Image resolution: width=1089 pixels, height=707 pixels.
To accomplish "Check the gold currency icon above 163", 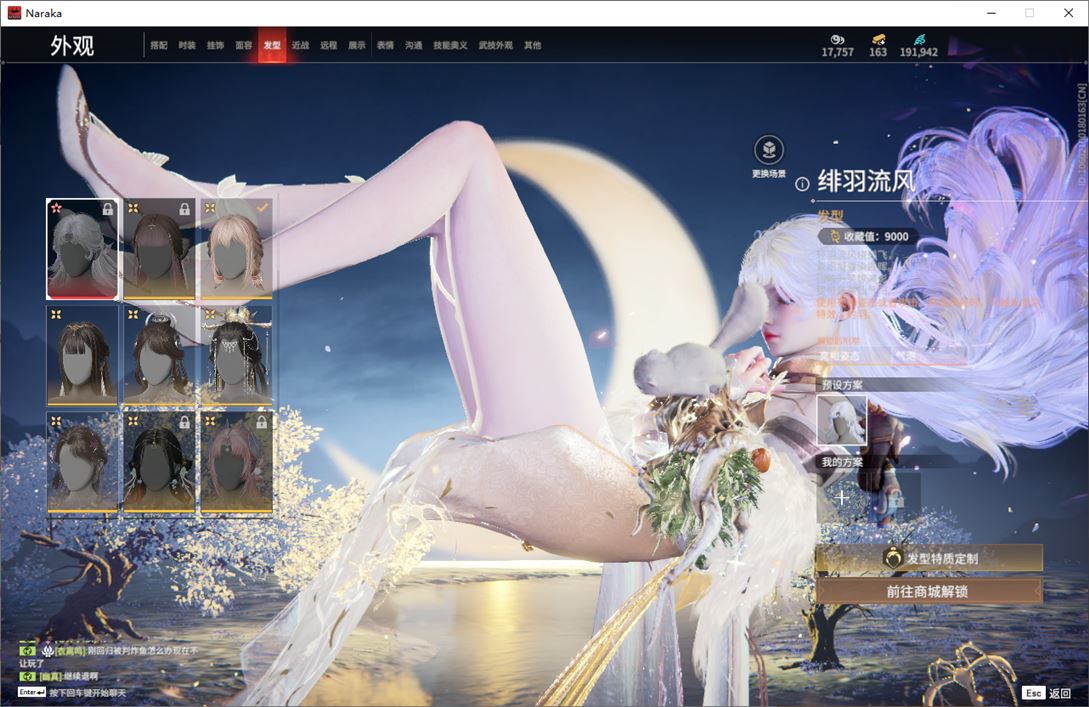I will click(879, 40).
